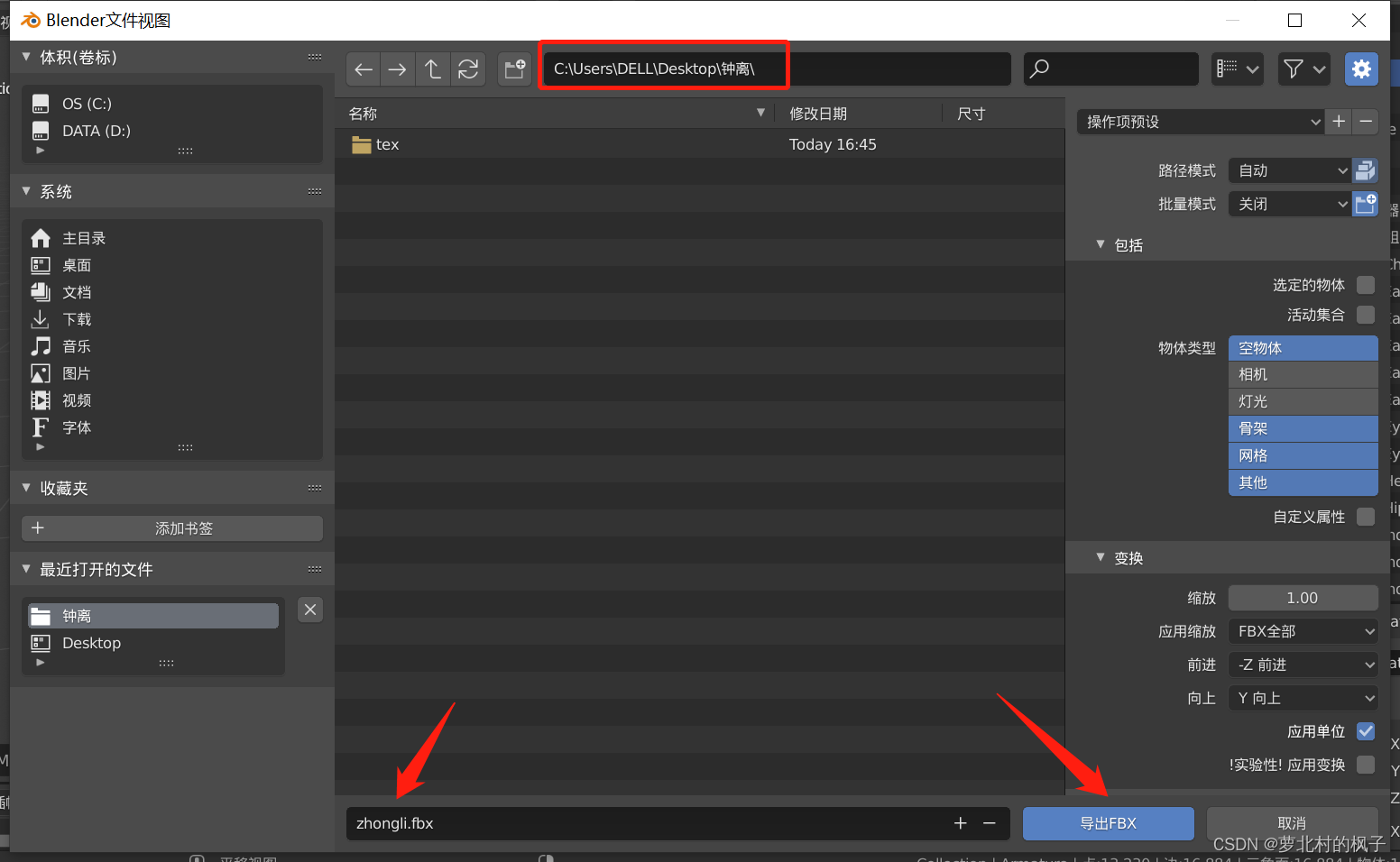Toggle the options gear panel

click(x=1361, y=69)
